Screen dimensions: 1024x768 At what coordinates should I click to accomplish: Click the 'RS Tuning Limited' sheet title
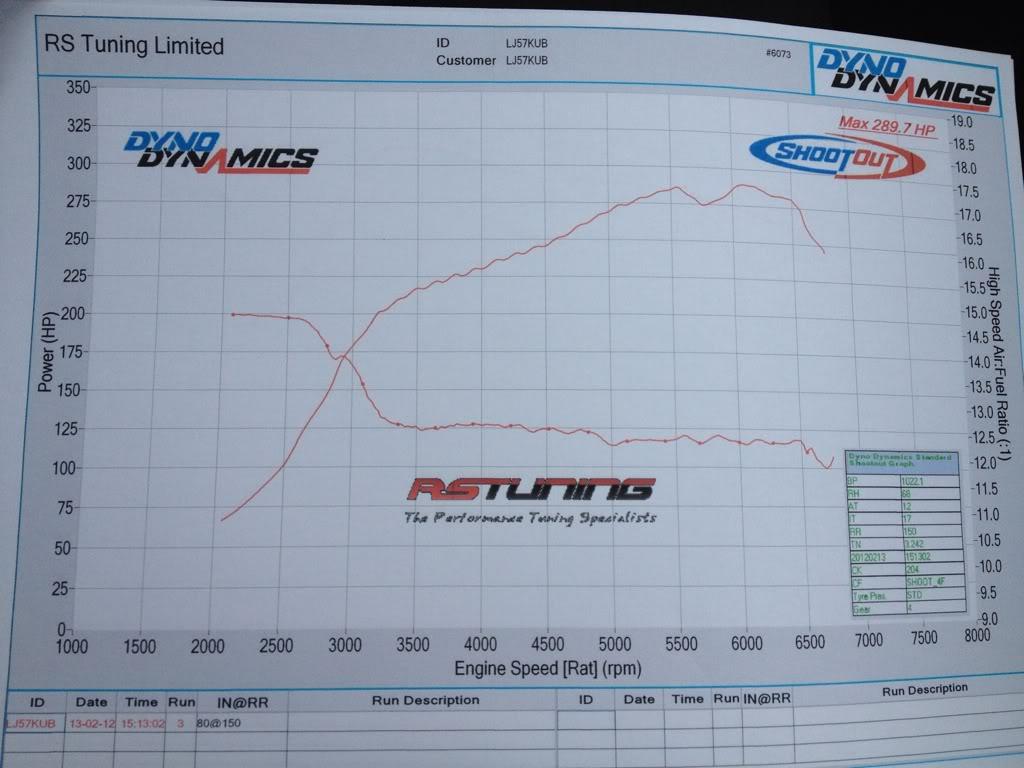[x=134, y=45]
